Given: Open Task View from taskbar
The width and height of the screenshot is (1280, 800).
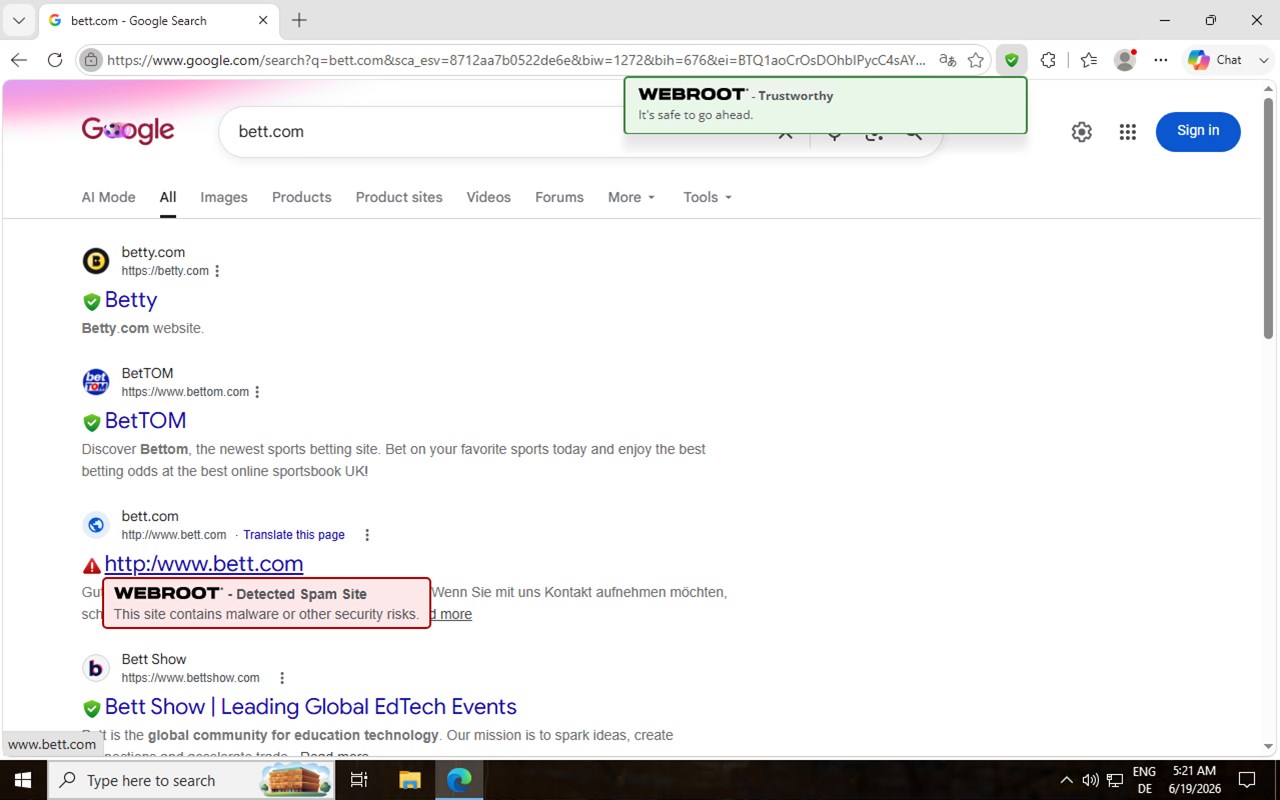Looking at the screenshot, I should [359, 780].
